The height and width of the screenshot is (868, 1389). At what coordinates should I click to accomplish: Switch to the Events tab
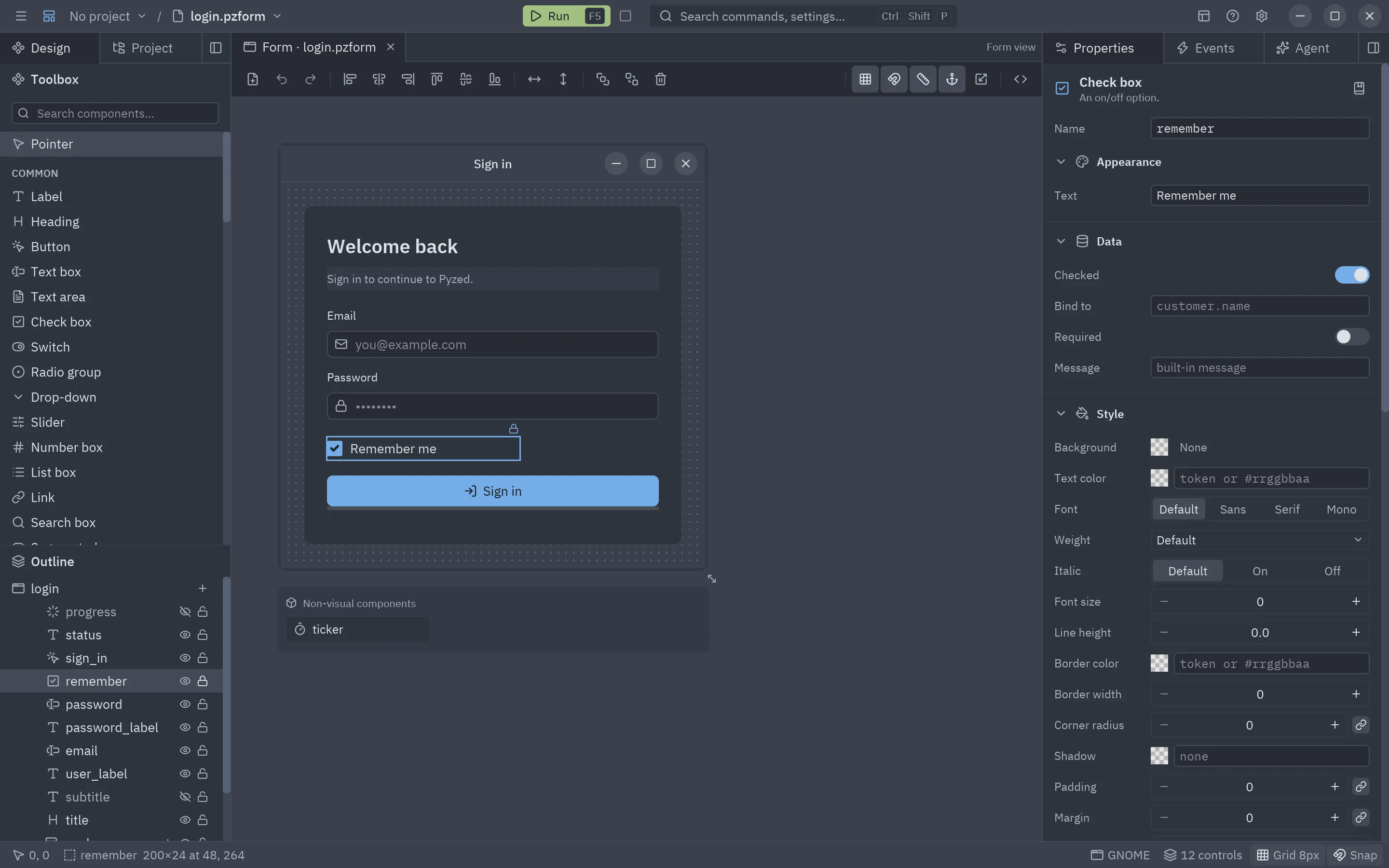(x=1213, y=48)
